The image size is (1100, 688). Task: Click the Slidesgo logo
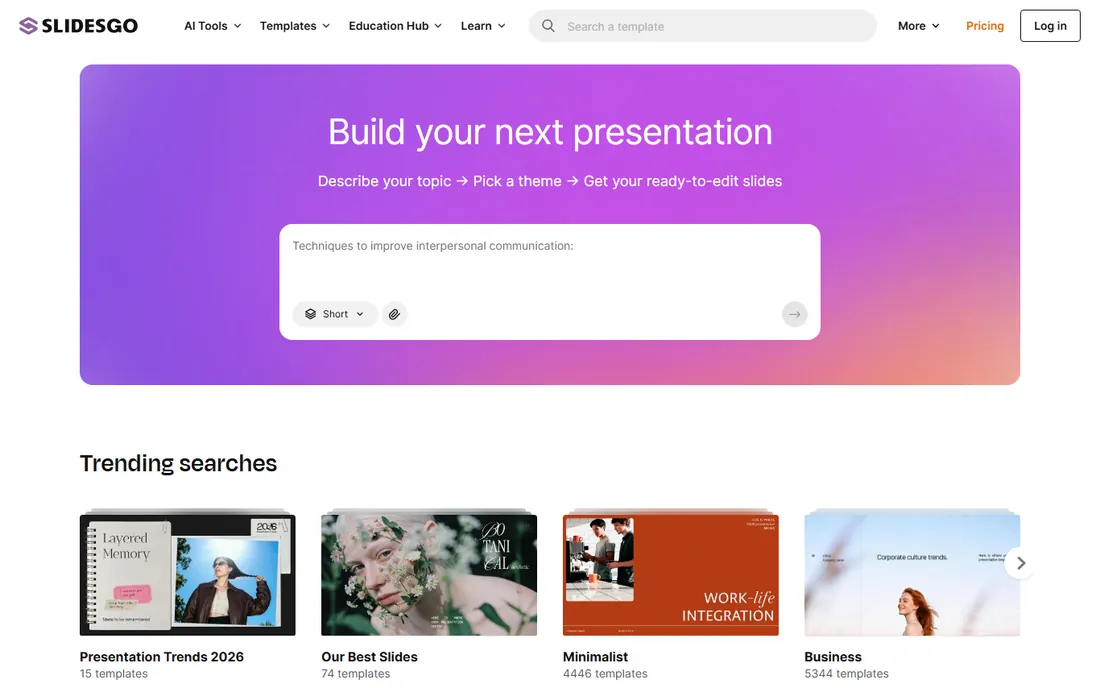78,26
